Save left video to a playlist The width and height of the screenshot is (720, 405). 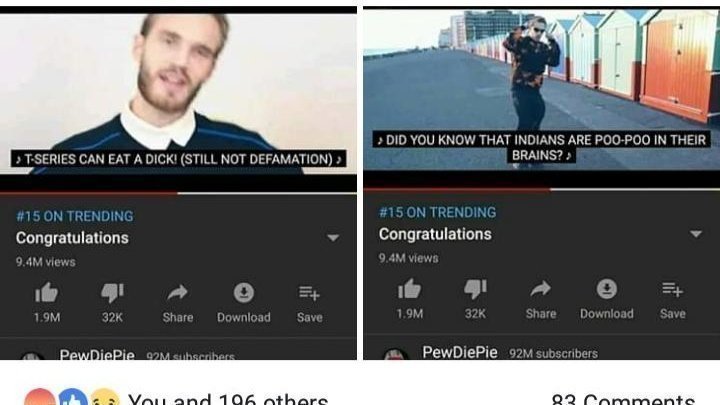(x=309, y=293)
